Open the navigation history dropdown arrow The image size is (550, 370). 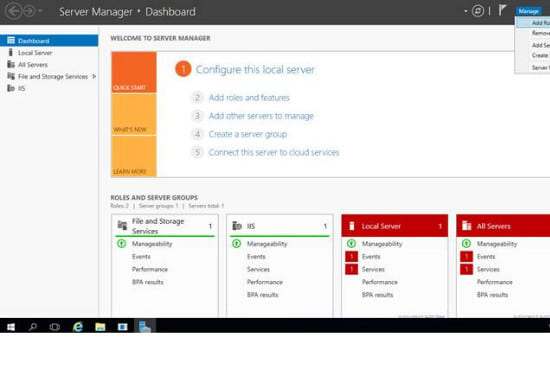point(40,11)
